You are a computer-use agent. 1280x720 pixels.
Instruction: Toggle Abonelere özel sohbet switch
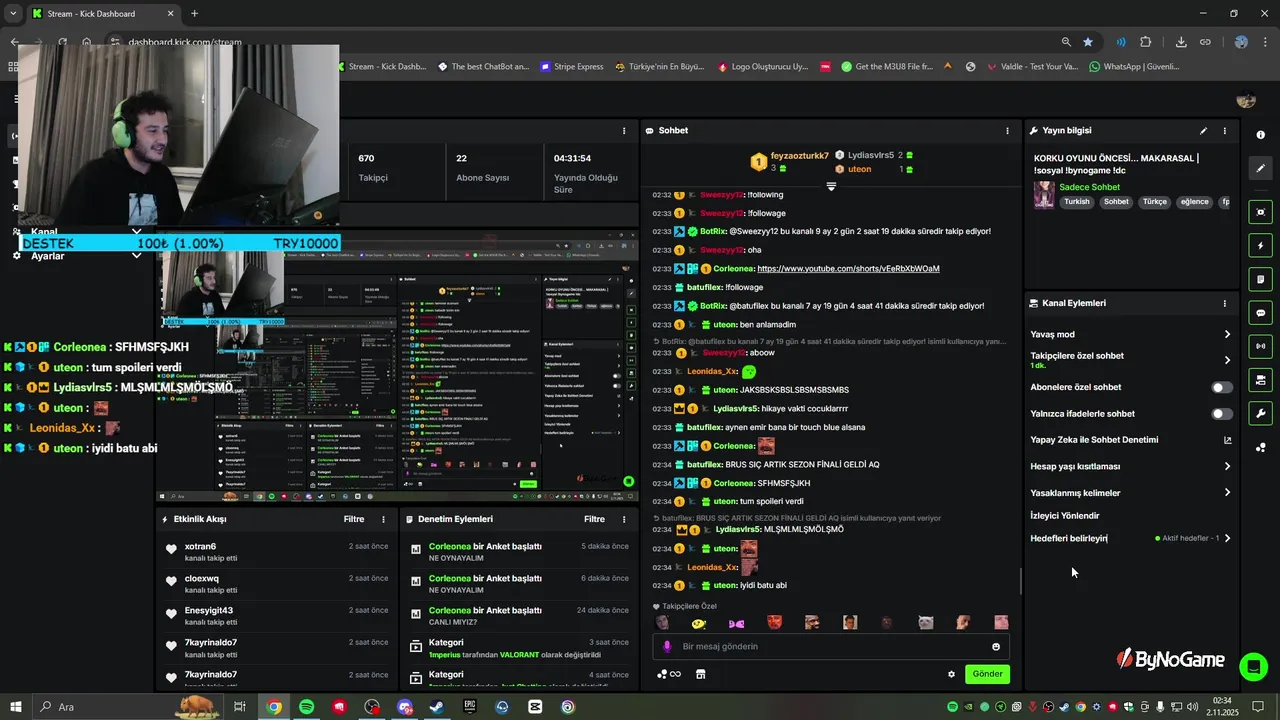(1222, 387)
